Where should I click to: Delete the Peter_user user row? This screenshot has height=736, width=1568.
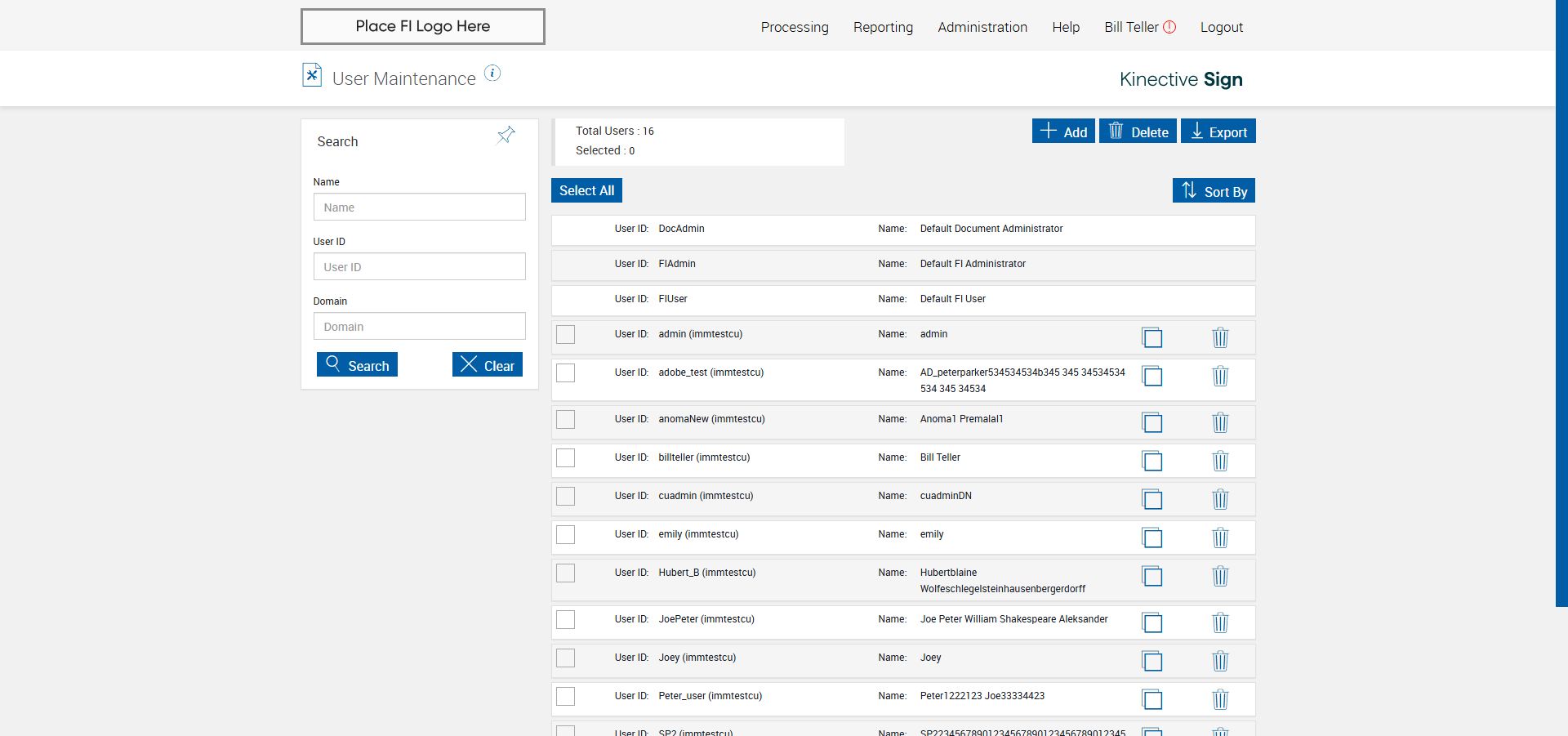[x=1220, y=699]
